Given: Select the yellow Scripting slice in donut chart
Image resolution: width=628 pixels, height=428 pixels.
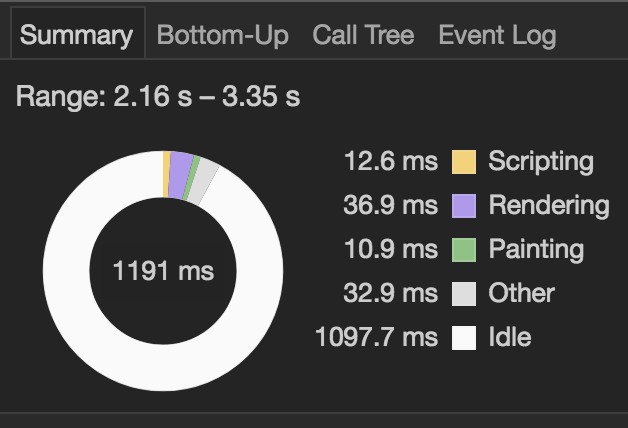Looking at the screenshot, I should (x=166, y=174).
